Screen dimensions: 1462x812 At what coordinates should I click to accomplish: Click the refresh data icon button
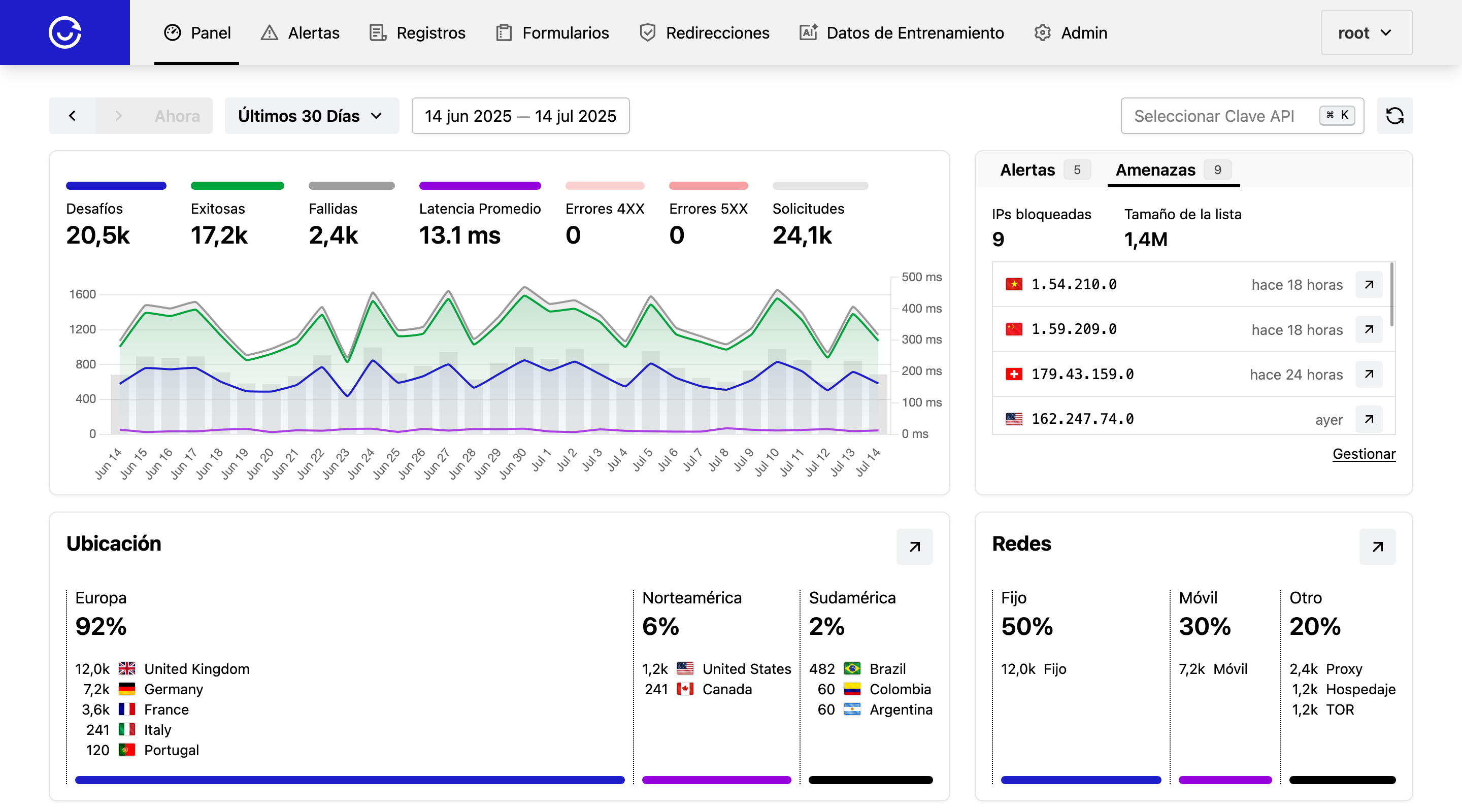point(1394,116)
